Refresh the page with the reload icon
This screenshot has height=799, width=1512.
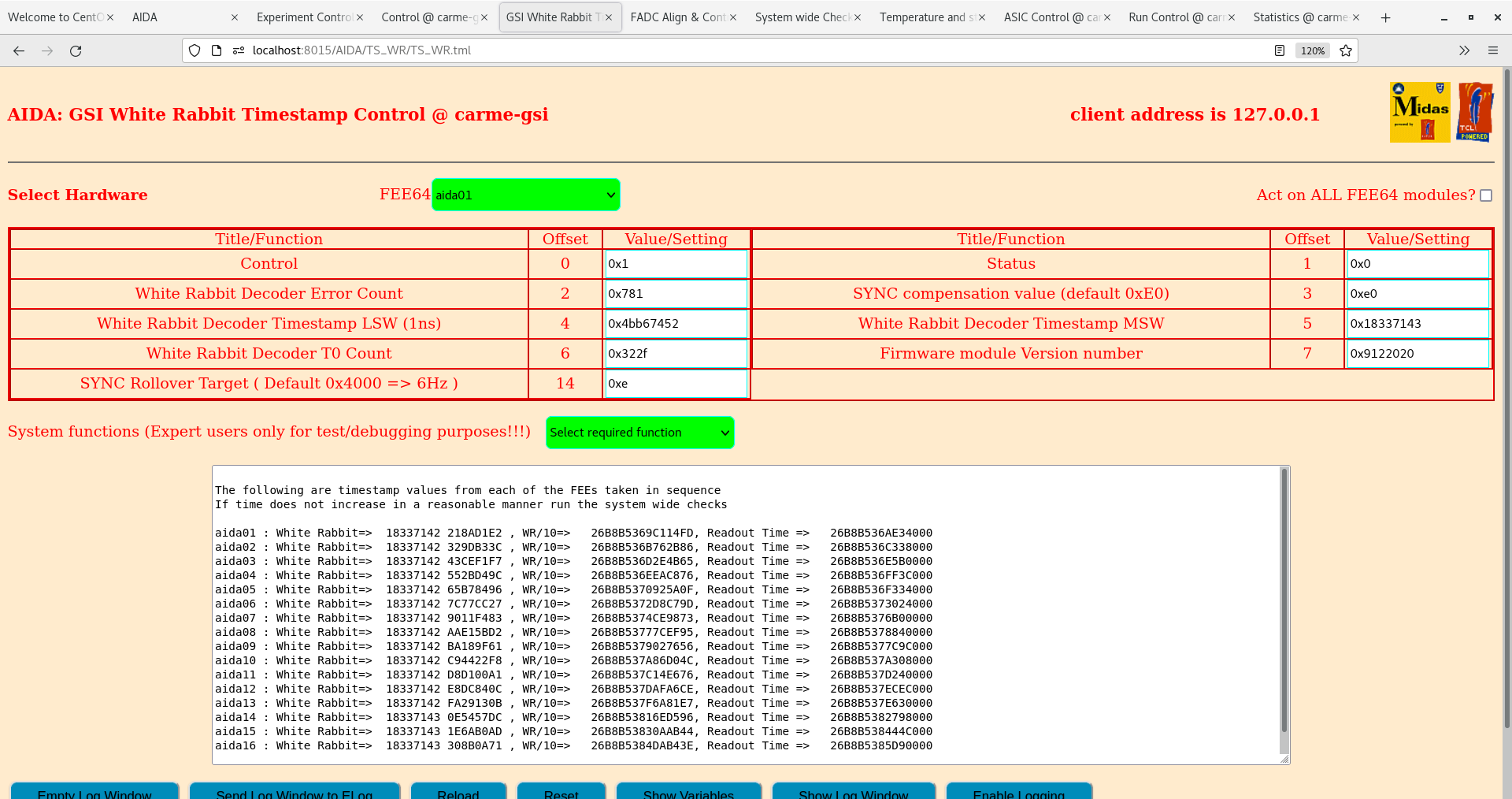coord(76,50)
